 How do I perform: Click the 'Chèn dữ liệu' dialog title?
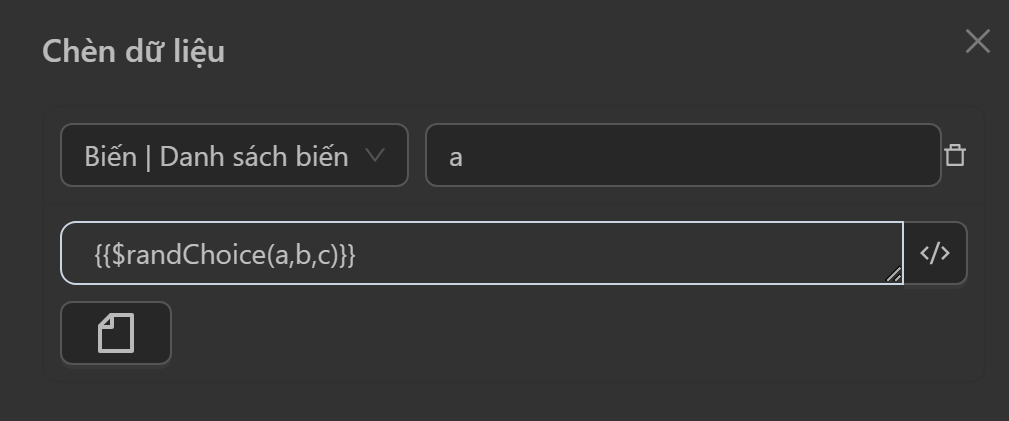click(x=133, y=51)
